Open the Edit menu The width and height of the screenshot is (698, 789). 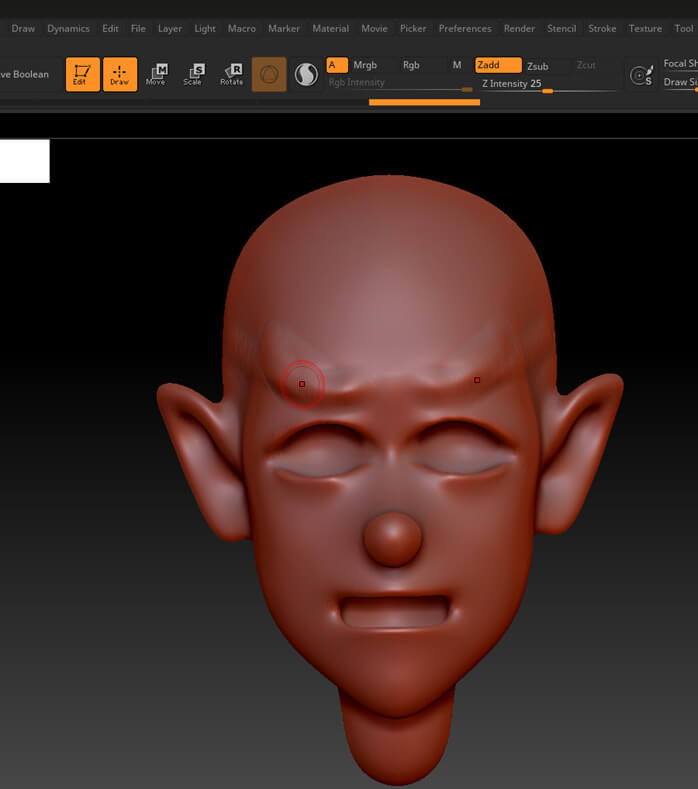pyautogui.click(x=110, y=29)
